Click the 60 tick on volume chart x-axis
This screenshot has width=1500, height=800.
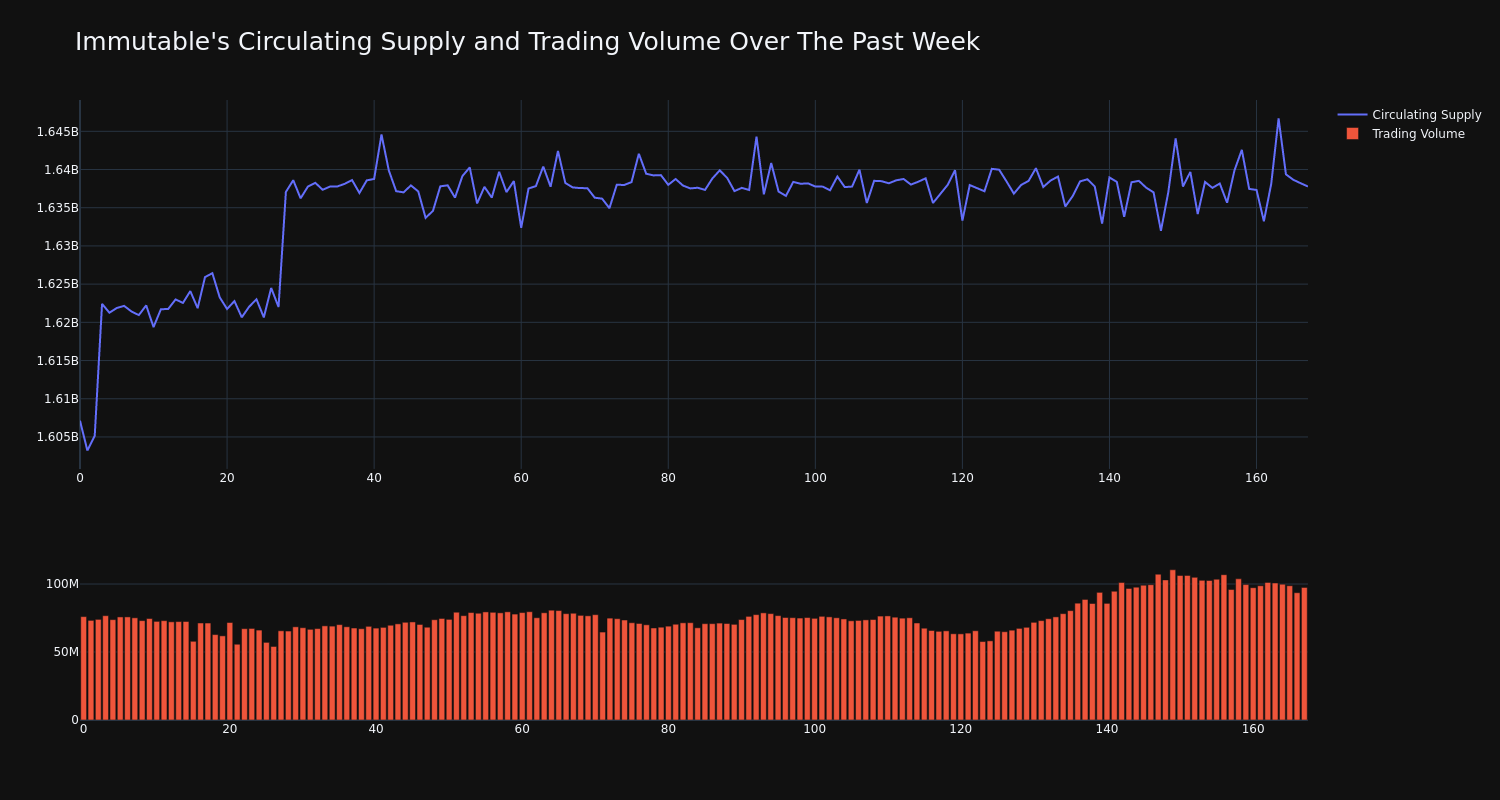(x=522, y=729)
